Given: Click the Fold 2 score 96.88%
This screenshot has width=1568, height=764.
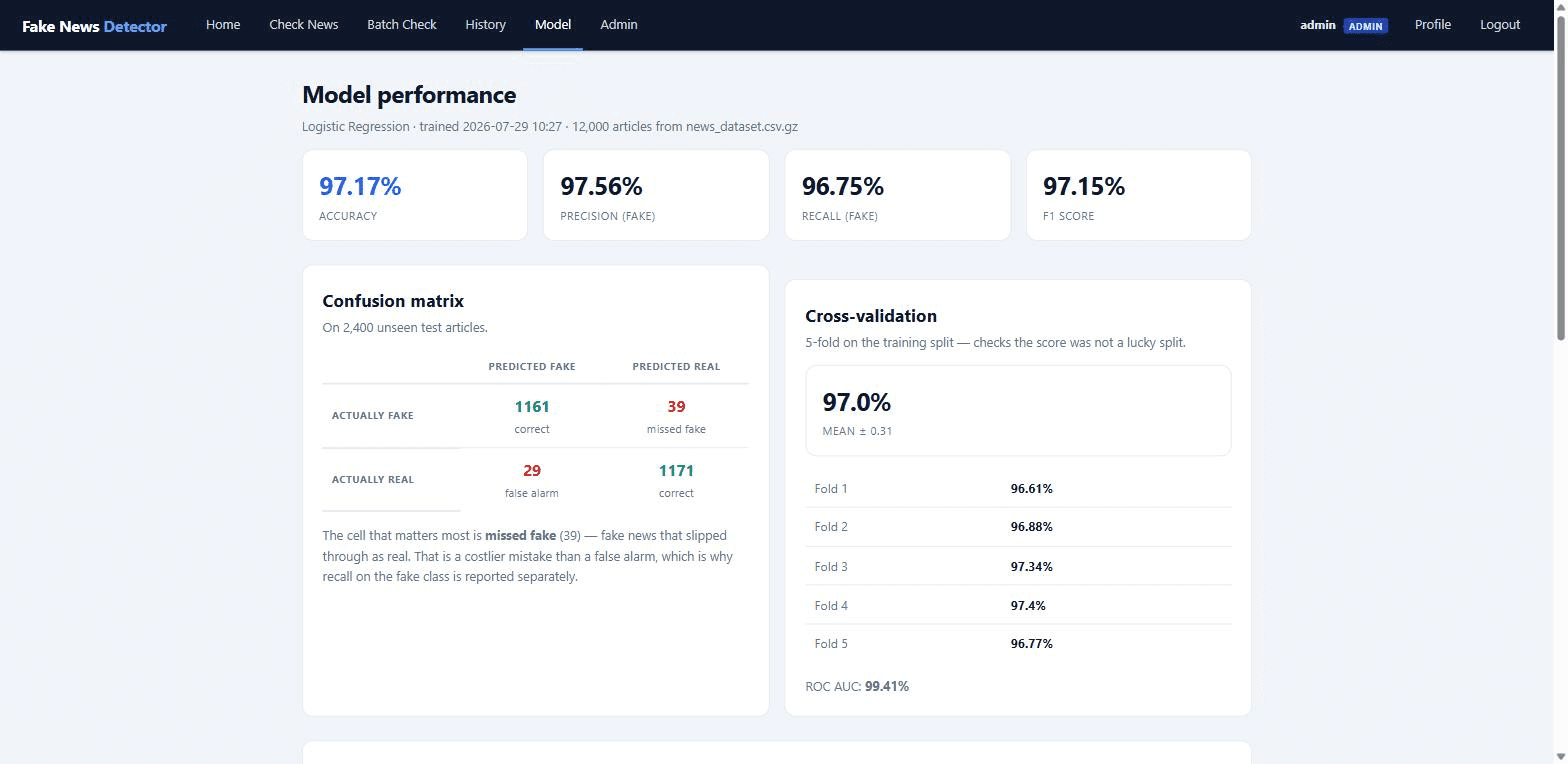Looking at the screenshot, I should [1032, 527].
